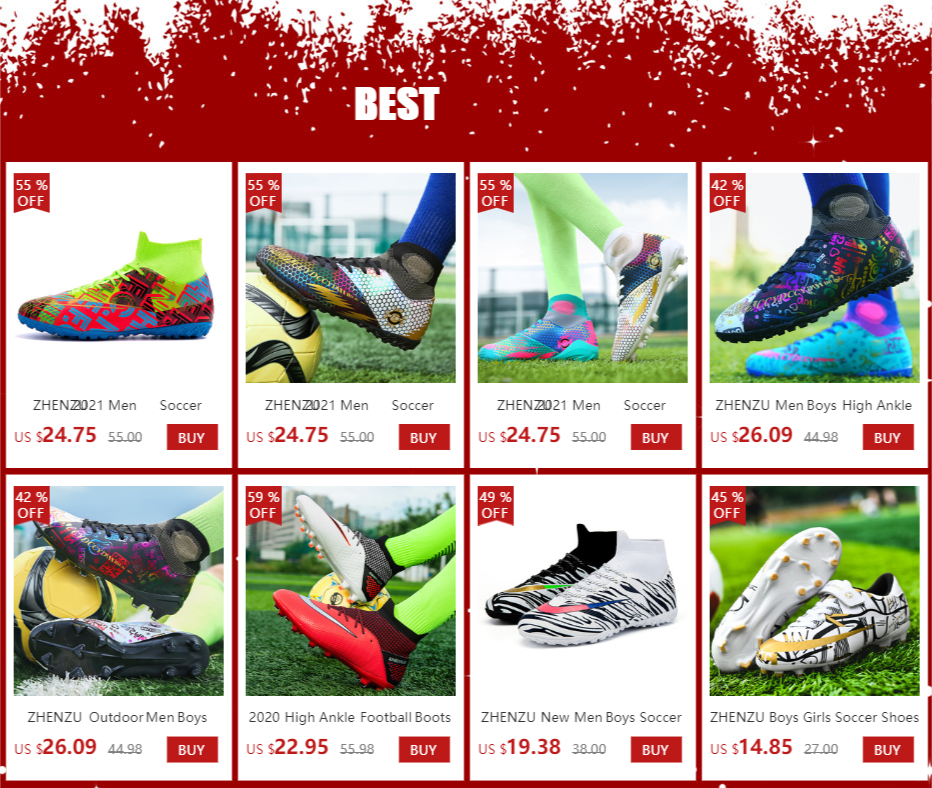Click the 59% OFF discount badge
Image resolution: width=932 pixels, height=788 pixels.
(263, 505)
